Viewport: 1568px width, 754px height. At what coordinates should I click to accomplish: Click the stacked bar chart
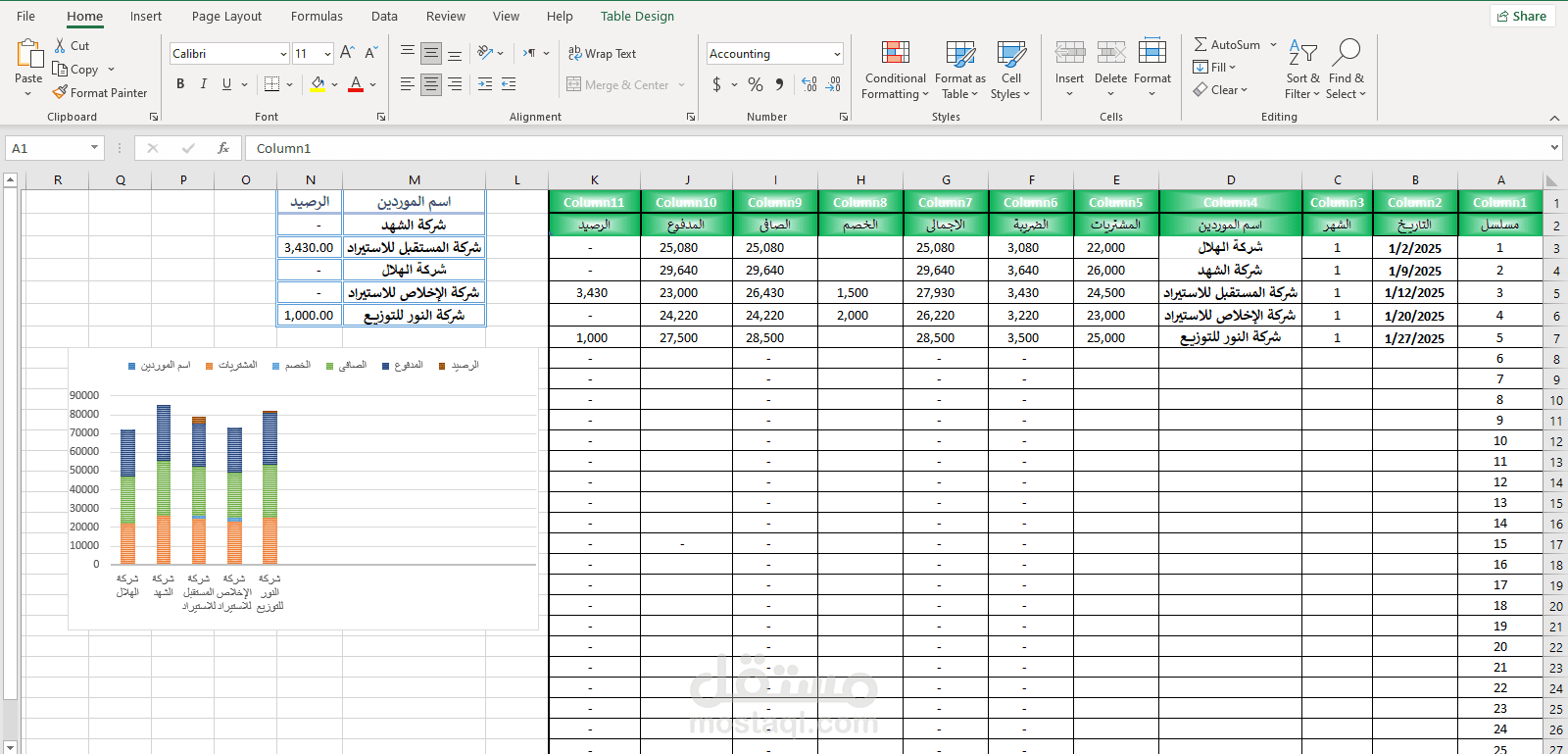[303, 488]
